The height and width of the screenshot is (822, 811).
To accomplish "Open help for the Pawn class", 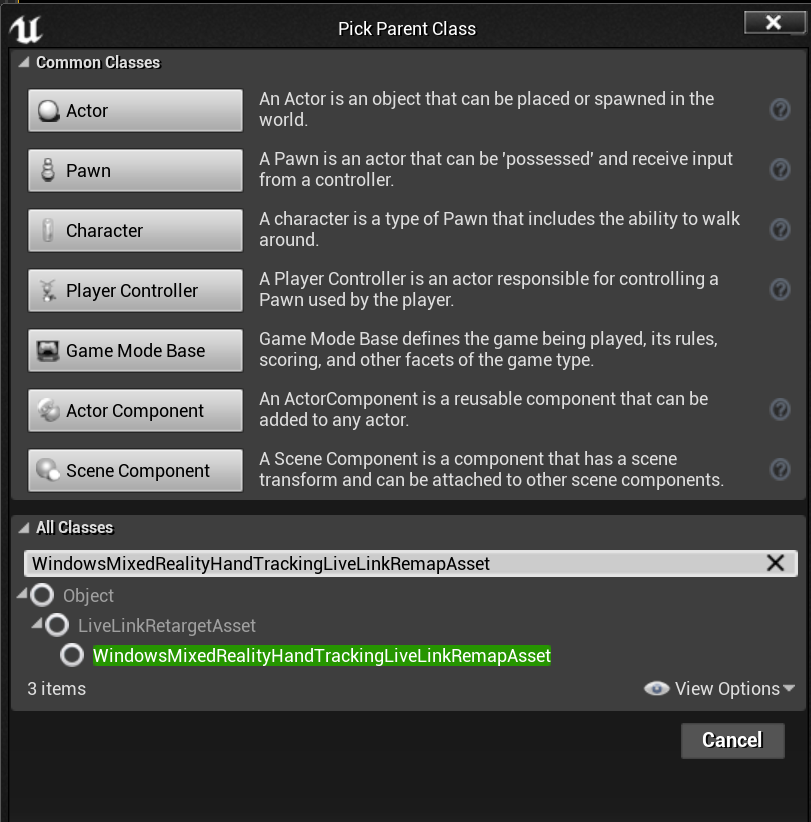I will tap(780, 169).
